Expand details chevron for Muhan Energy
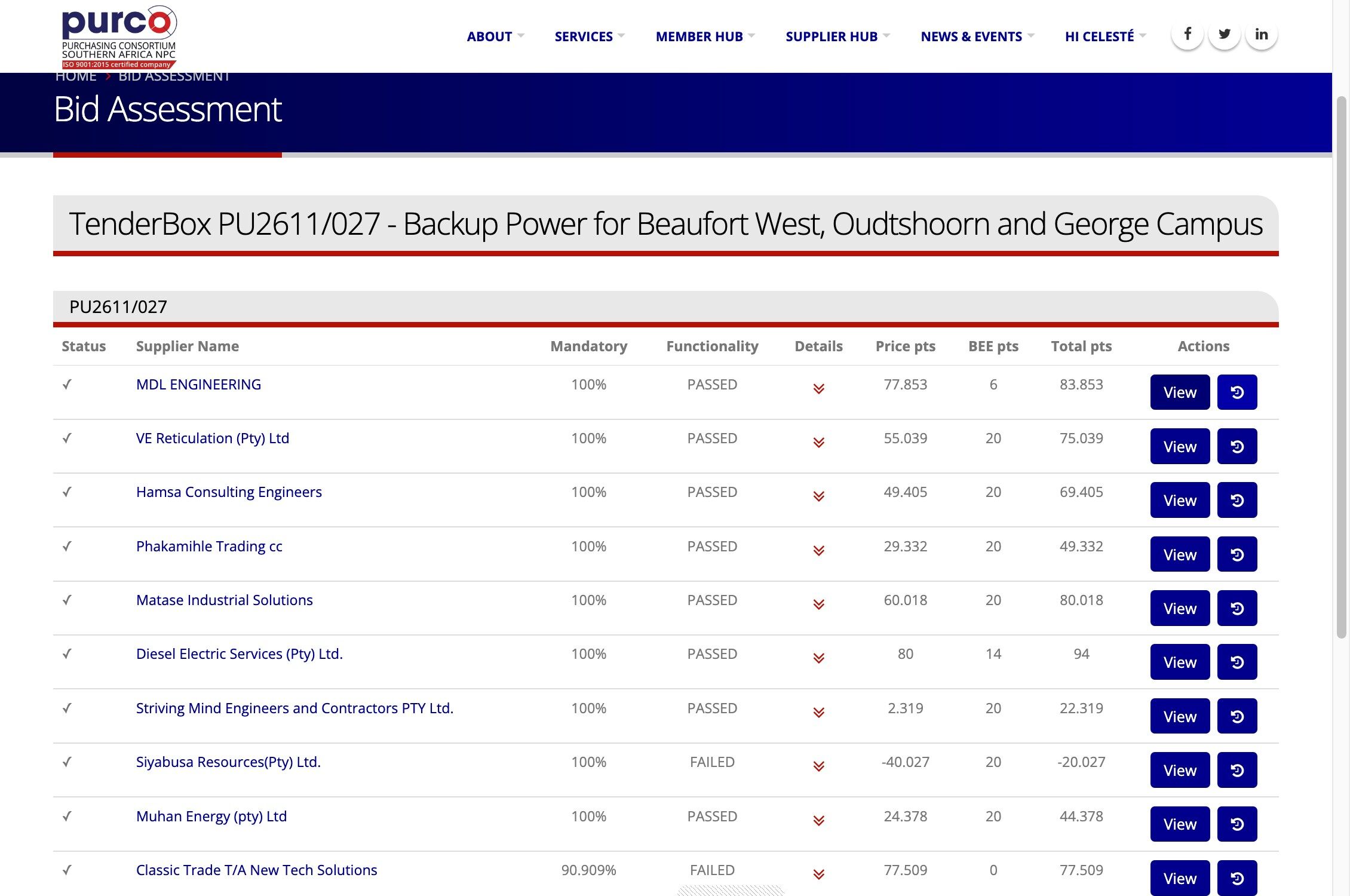 click(x=818, y=821)
